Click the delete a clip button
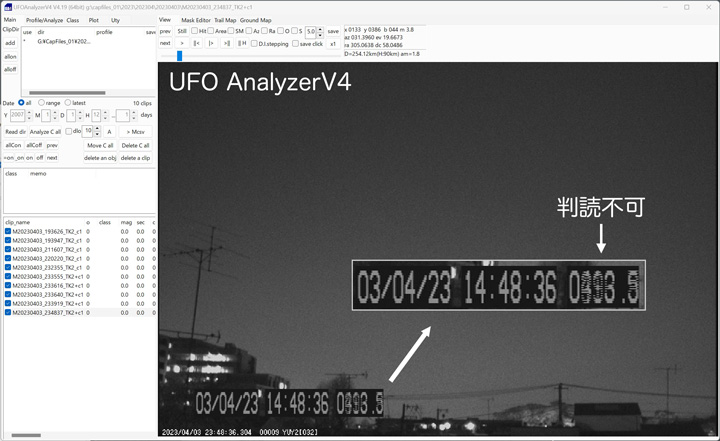This screenshot has width=720, height=441. coord(135,158)
